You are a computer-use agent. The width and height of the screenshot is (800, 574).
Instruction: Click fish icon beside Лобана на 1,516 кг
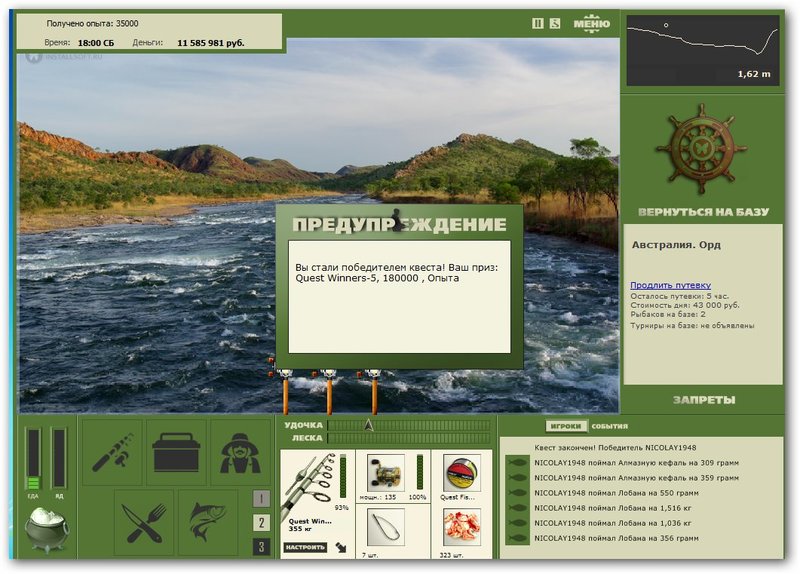point(517,508)
